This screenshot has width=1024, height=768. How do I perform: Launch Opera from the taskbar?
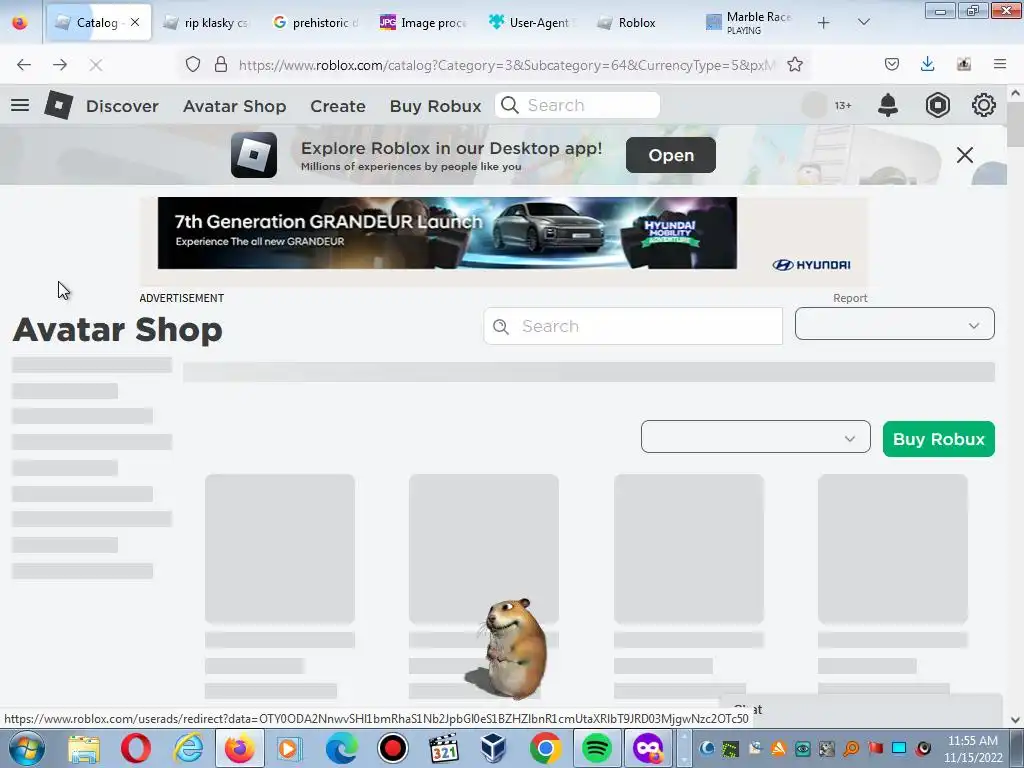point(136,749)
